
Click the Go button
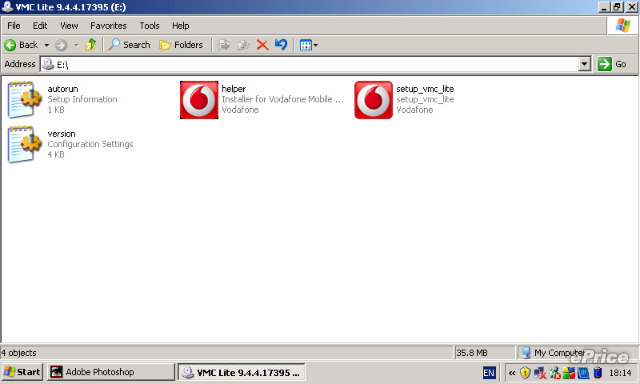point(612,64)
